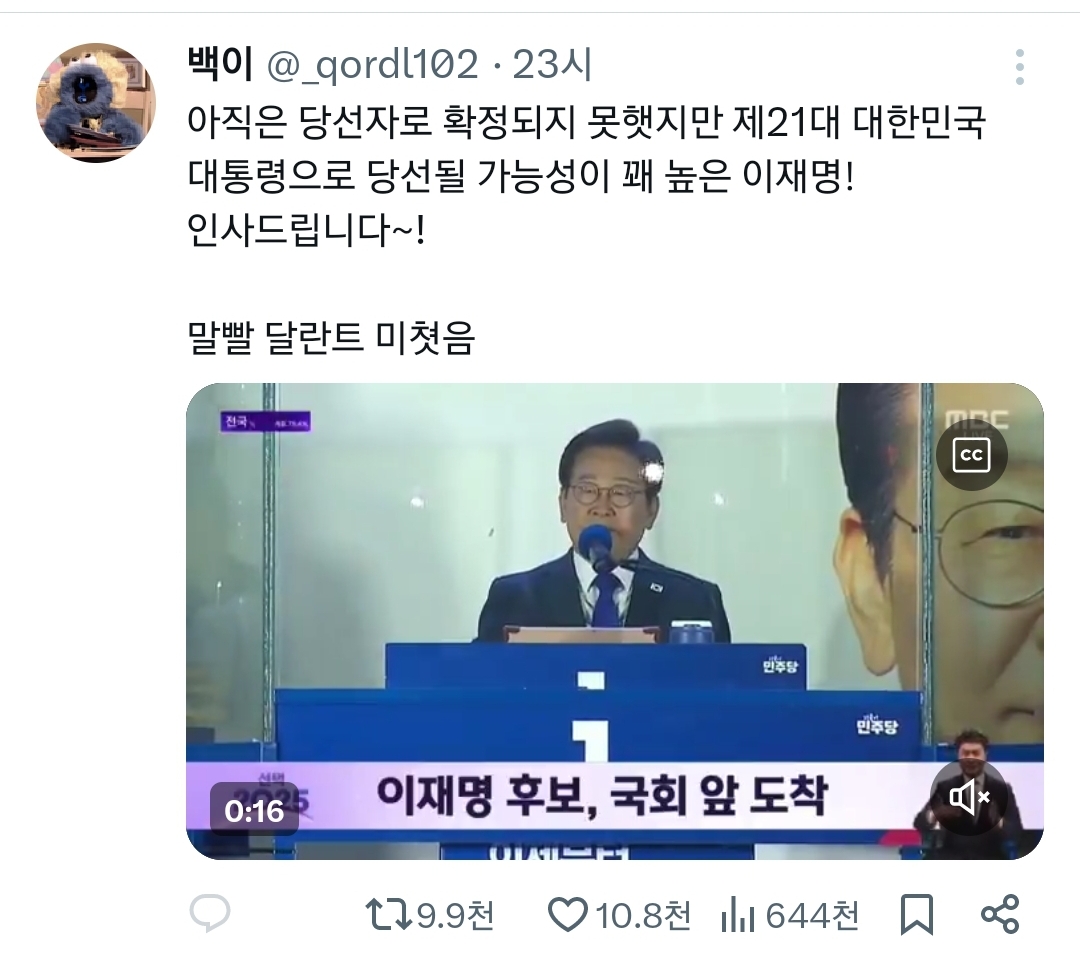
Task: Click the 0:16 video duration badge
Action: [254, 810]
